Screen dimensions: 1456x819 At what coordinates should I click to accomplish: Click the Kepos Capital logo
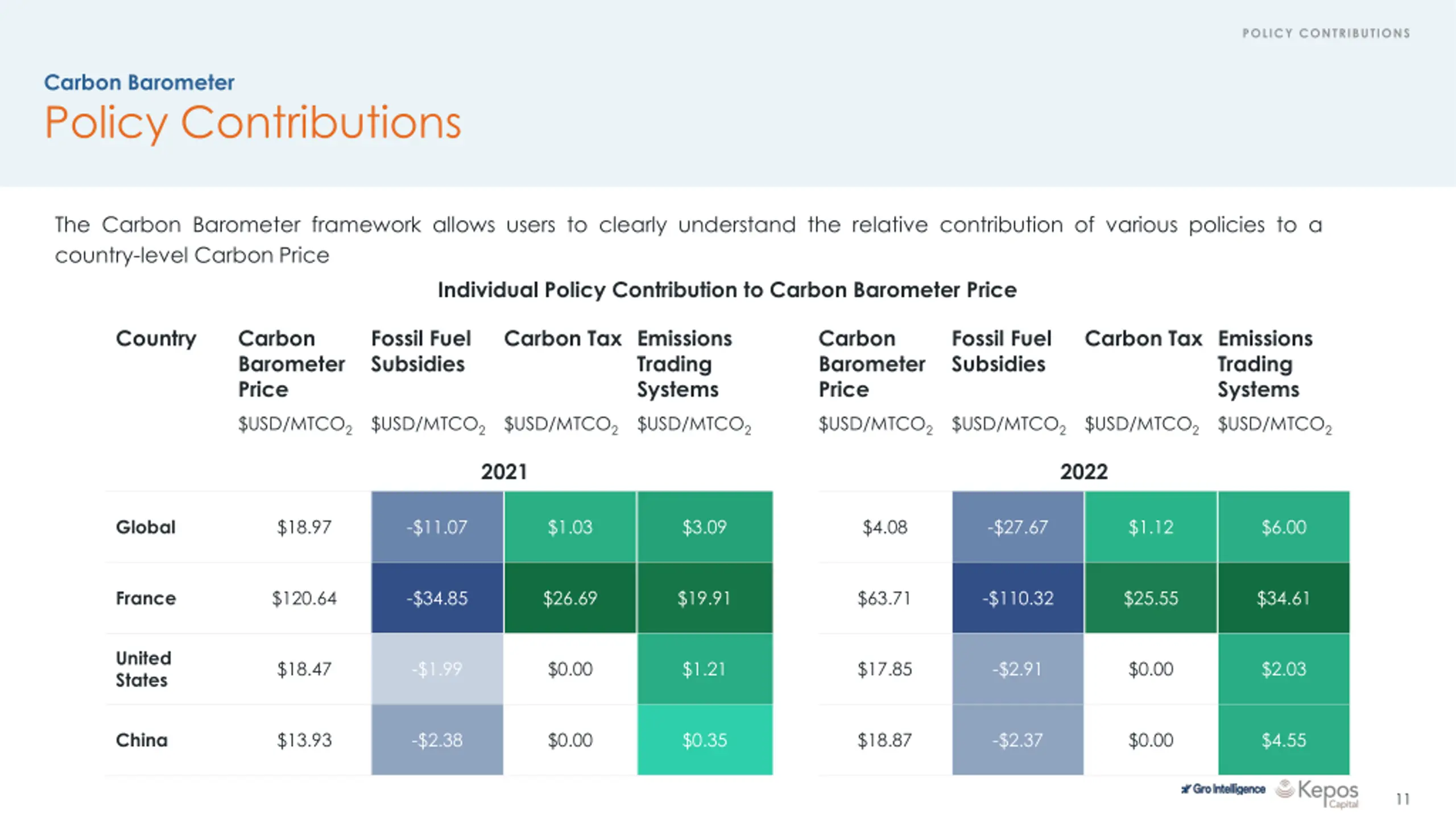1317,793
